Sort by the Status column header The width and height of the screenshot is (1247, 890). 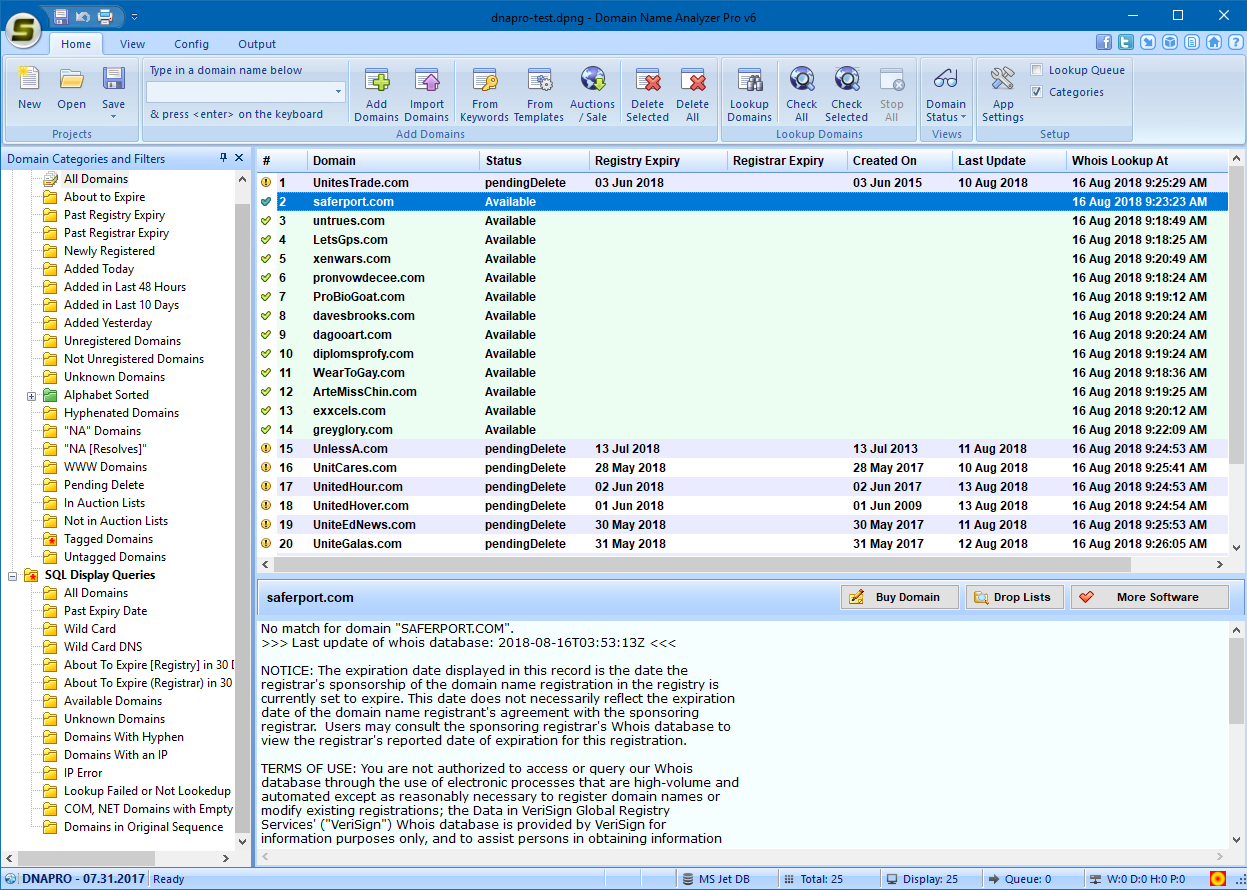coord(534,160)
